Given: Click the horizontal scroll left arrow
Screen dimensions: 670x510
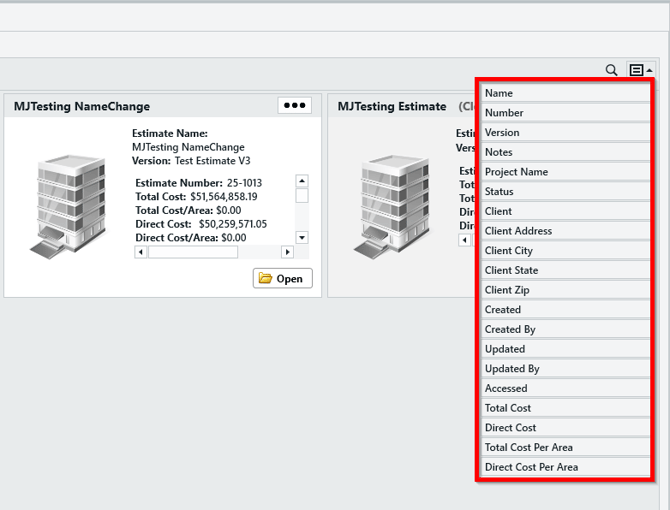Looking at the screenshot, I should click(141, 252).
